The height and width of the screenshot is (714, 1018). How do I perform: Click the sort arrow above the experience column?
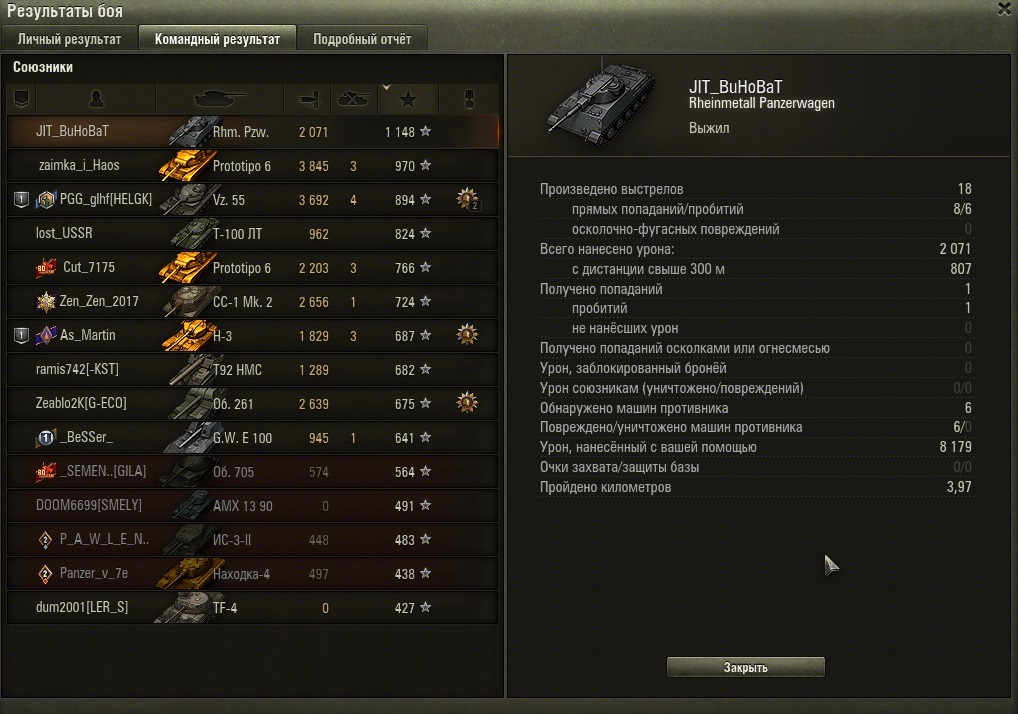click(x=386, y=87)
